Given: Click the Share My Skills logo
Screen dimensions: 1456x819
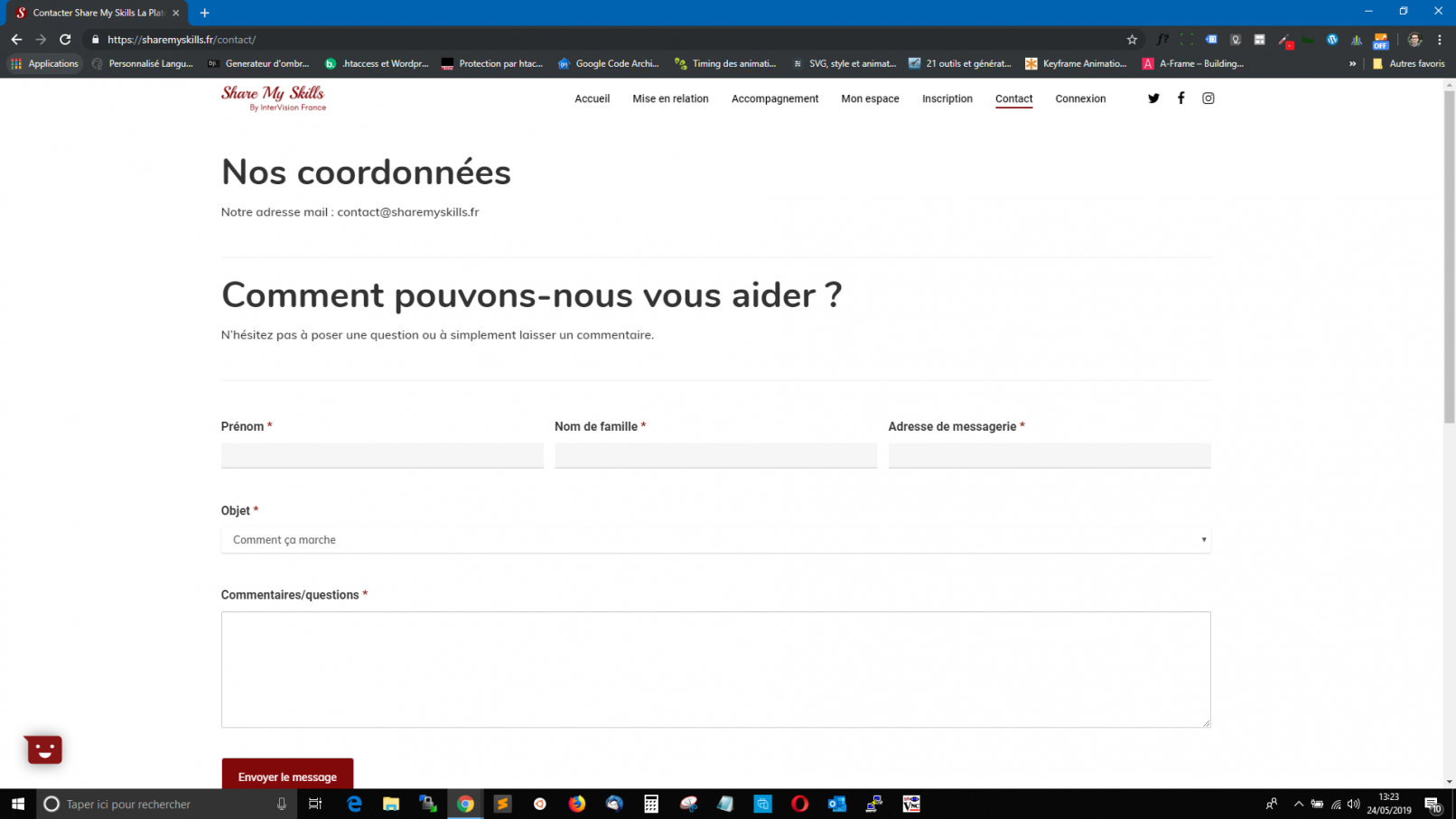Looking at the screenshot, I should coord(274,98).
